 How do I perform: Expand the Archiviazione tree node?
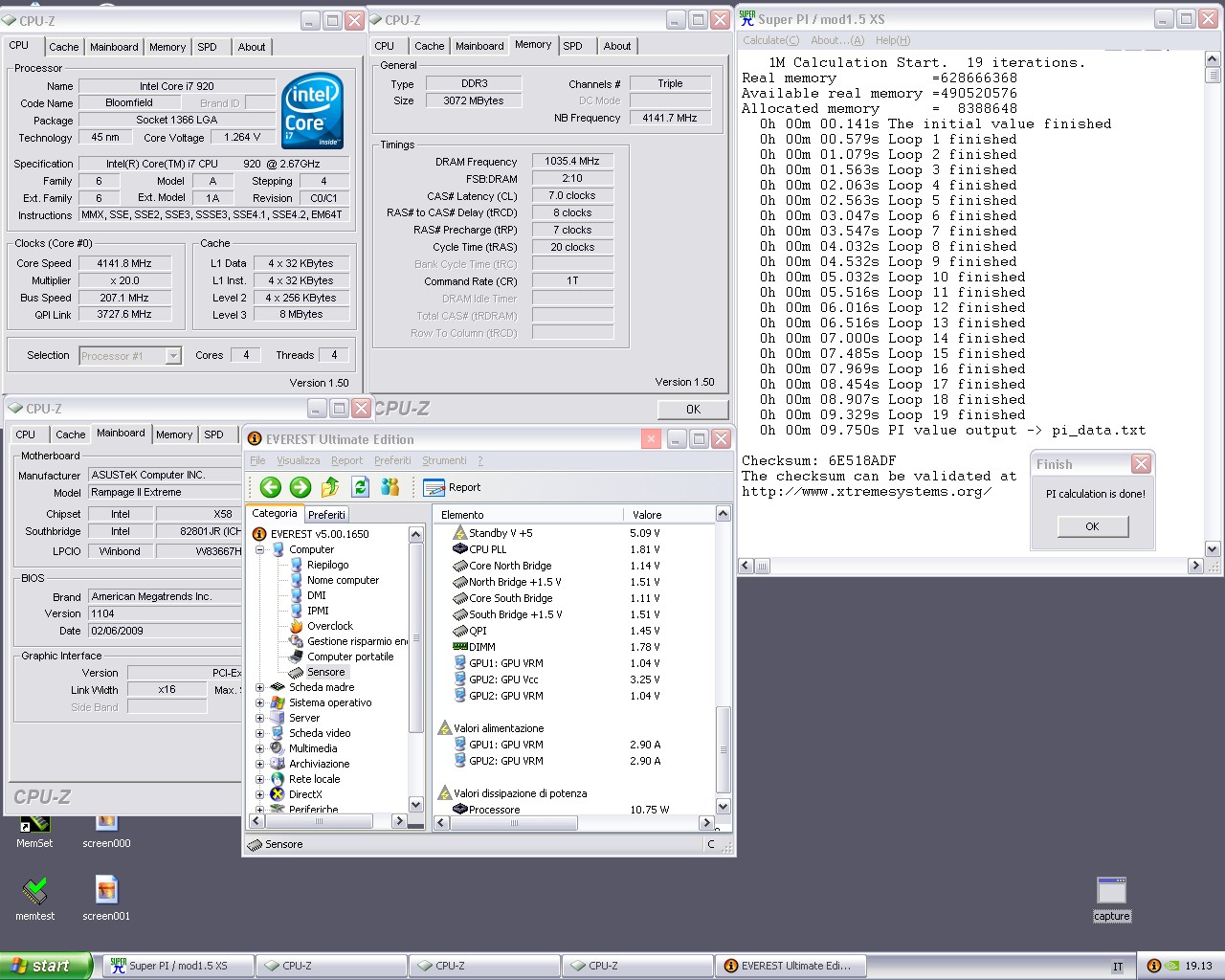coord(259,764)
